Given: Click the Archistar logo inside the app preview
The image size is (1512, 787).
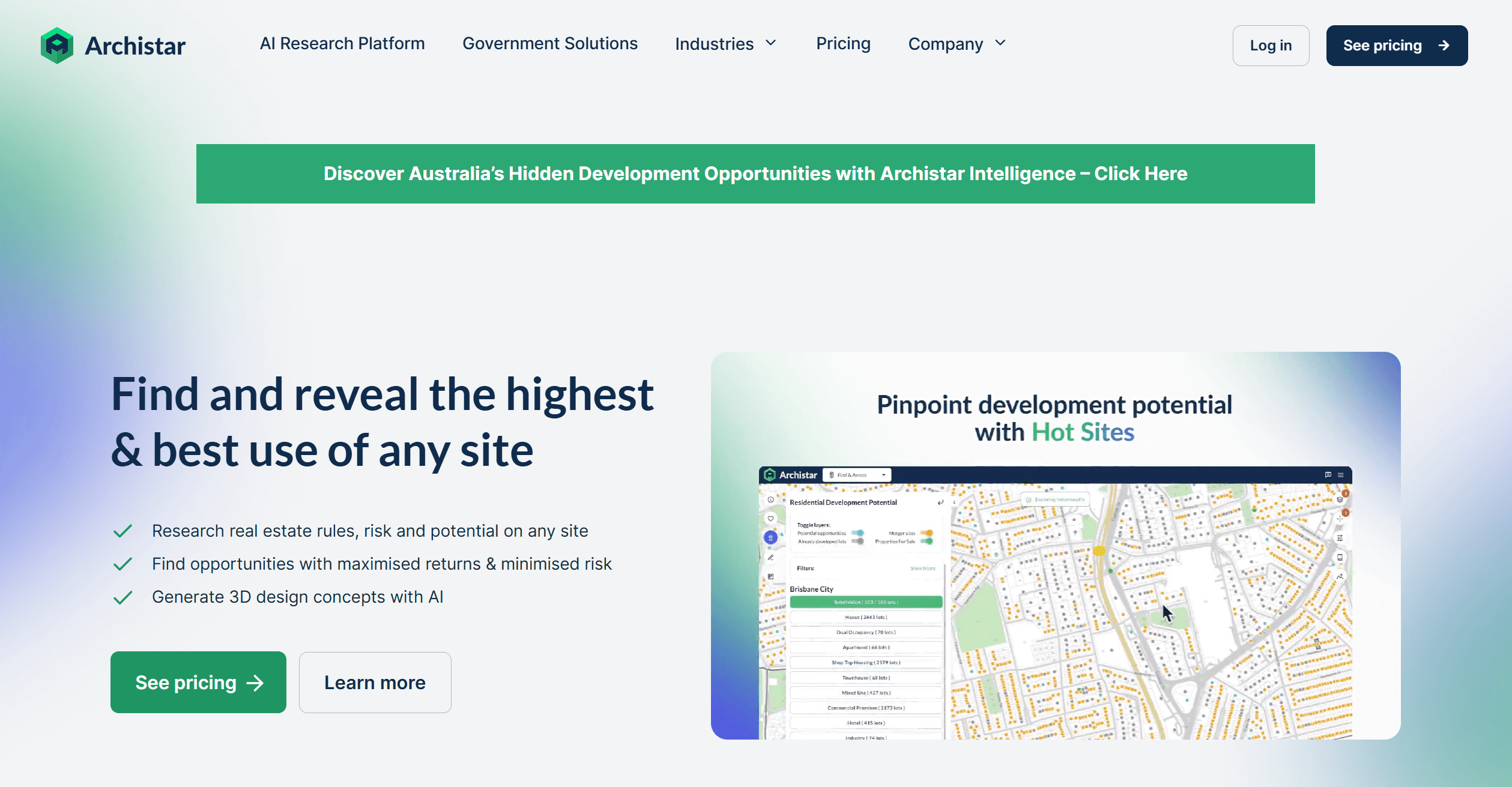Looking at the screenshot, I should [x=790, y=475].
